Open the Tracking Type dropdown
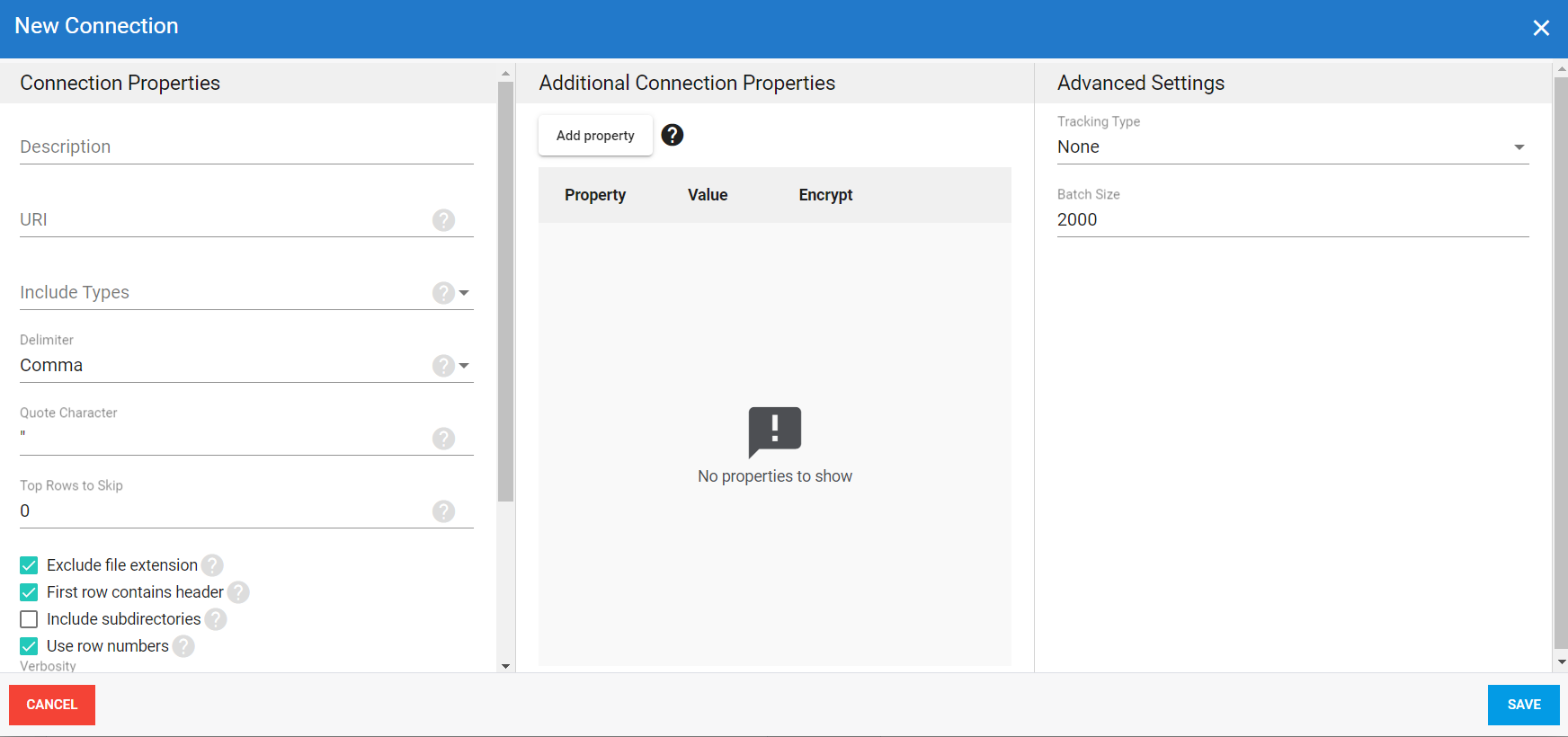The width and height of the screenshot is (1568, 737). pos(1519,147)
